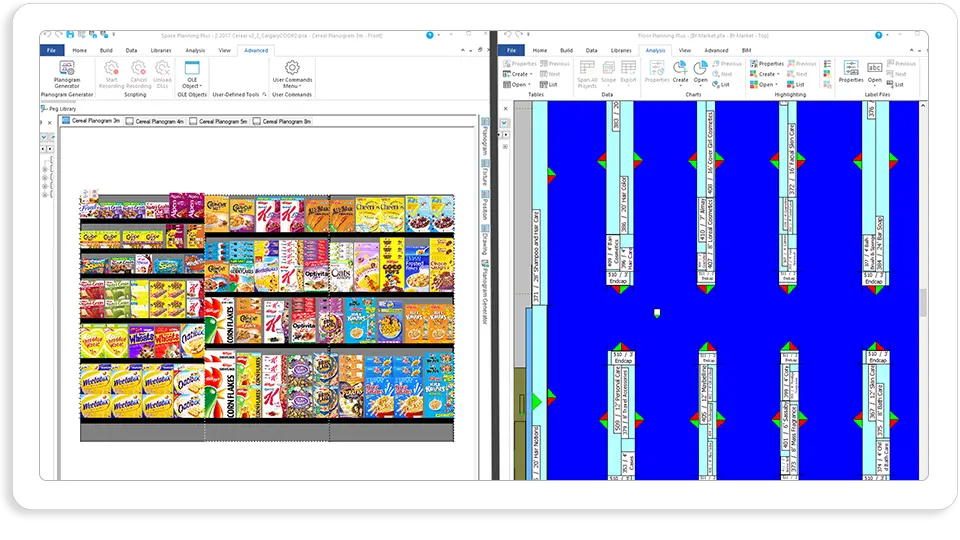Click Charts Properties icon

[x=657, y=72]
